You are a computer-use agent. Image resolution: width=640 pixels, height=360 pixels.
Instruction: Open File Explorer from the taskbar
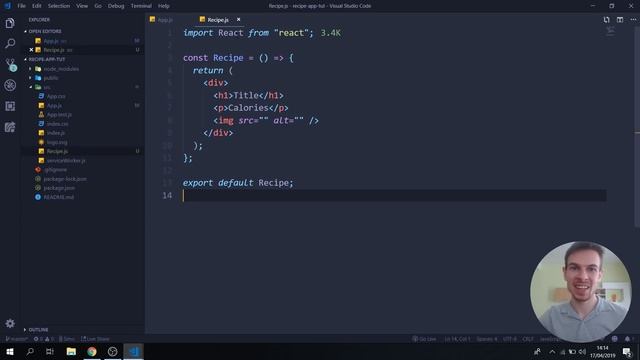tap(71, 351)
